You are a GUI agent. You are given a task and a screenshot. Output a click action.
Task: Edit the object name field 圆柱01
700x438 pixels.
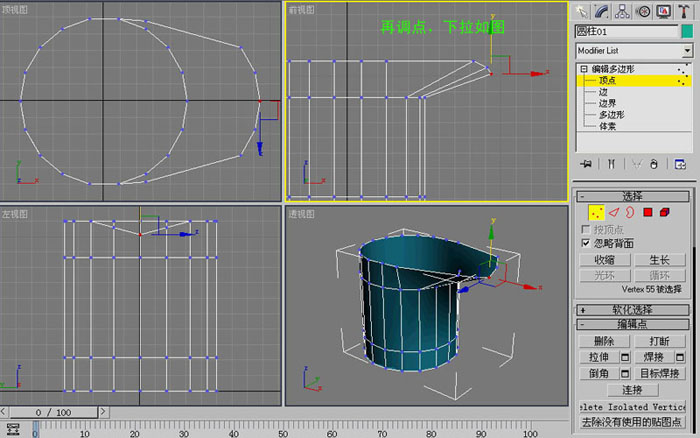pyautogui.click(x=626, y=31)
